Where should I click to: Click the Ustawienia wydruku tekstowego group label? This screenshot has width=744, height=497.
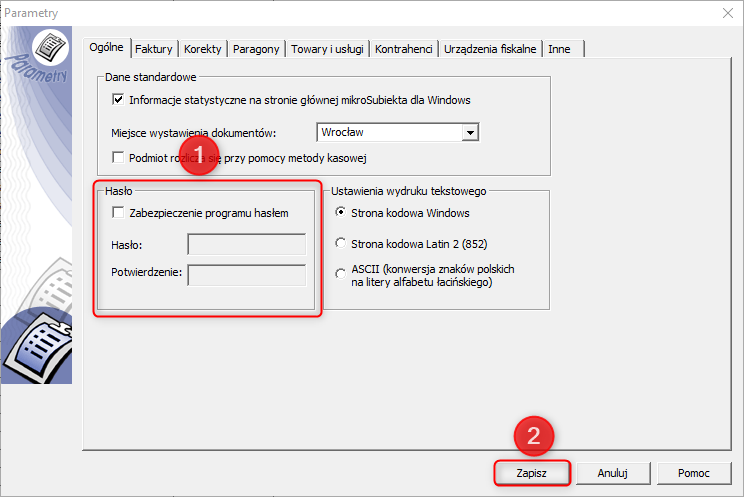pos(409,191)
